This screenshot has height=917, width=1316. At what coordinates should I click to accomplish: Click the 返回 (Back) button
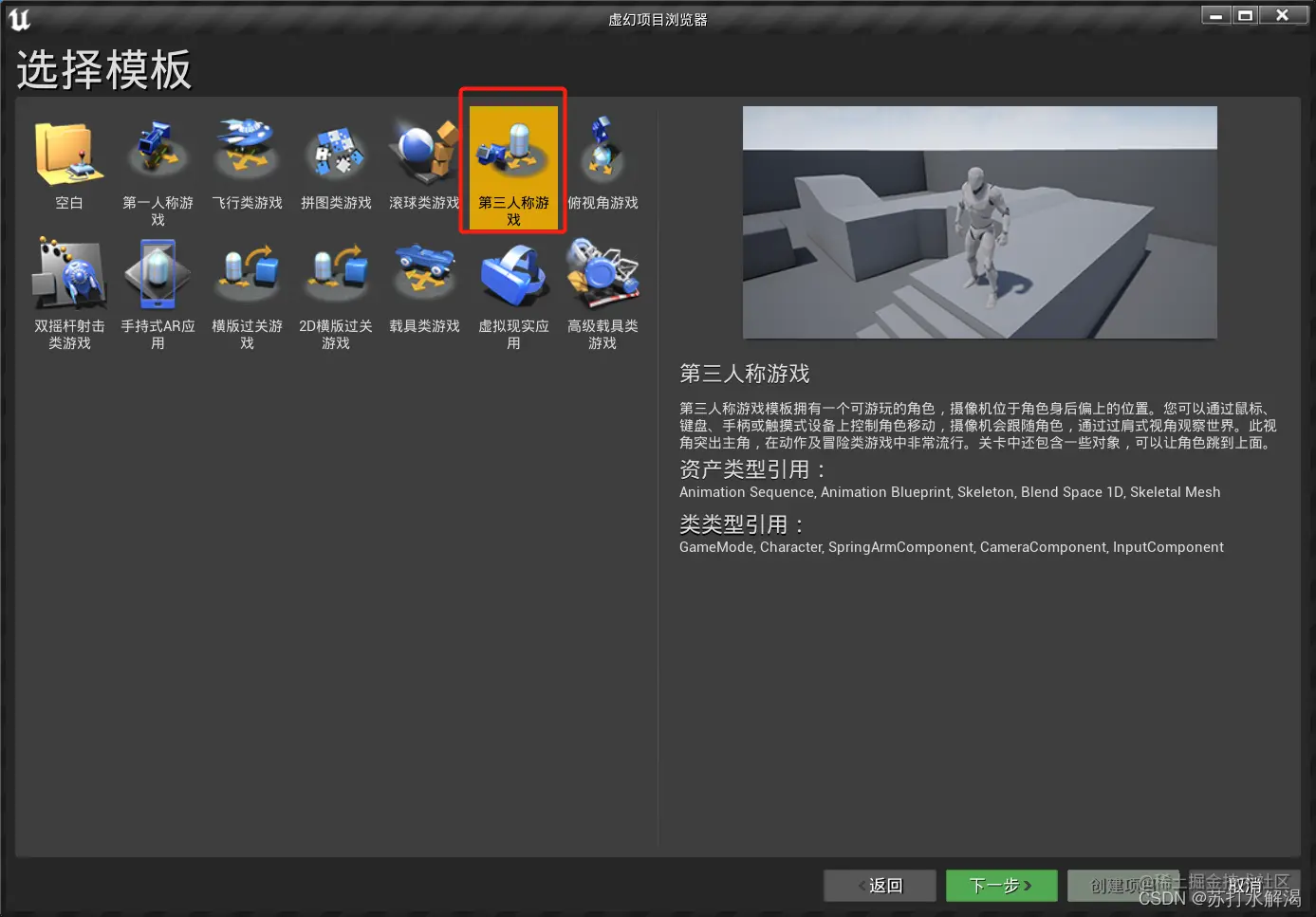(879, 885)
